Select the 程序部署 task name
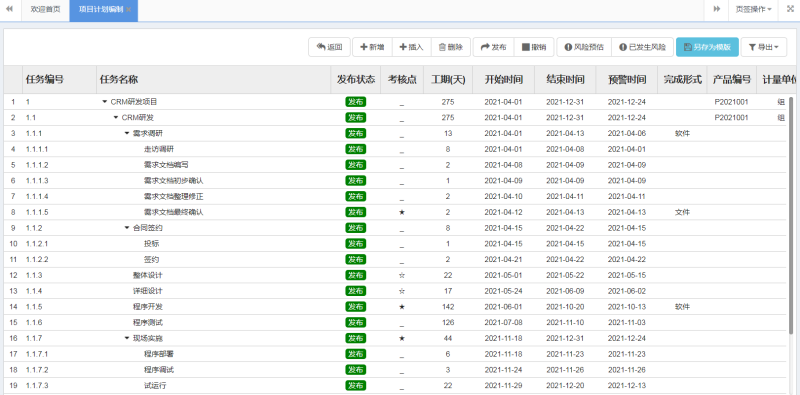The height and width of the screenshot is (395, 800). click(159, 354)
